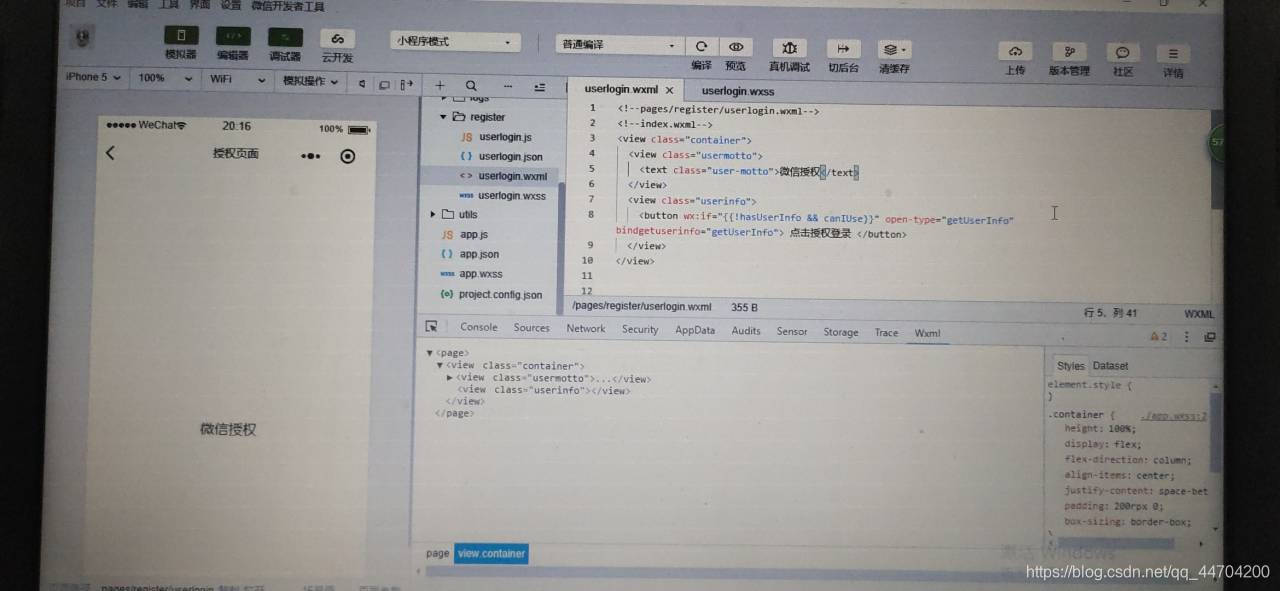
Task: Click the user avatar icon
Action: pos(84,38)
